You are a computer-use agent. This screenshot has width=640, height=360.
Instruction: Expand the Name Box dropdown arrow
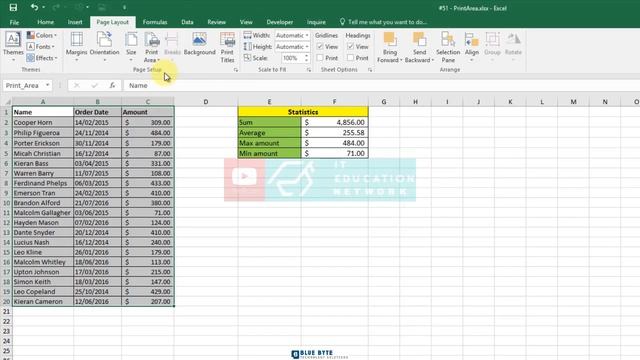pyautogui.click(x=48, y=85)
